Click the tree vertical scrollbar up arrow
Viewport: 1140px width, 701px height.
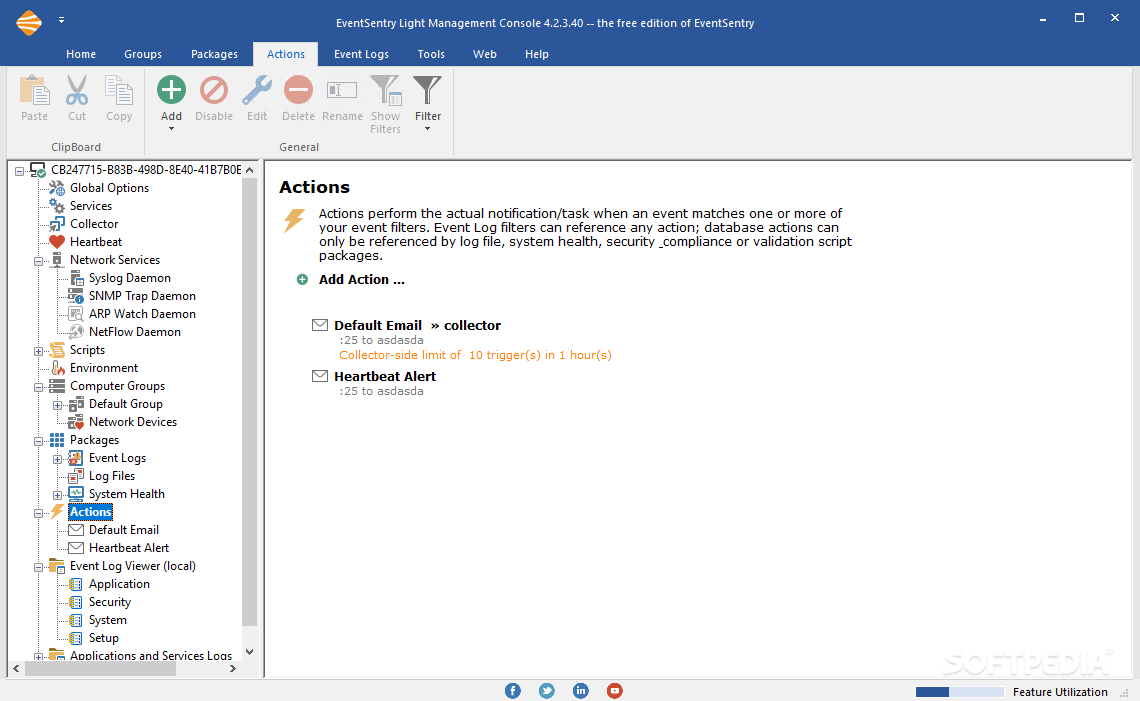(x=249, y=169)
